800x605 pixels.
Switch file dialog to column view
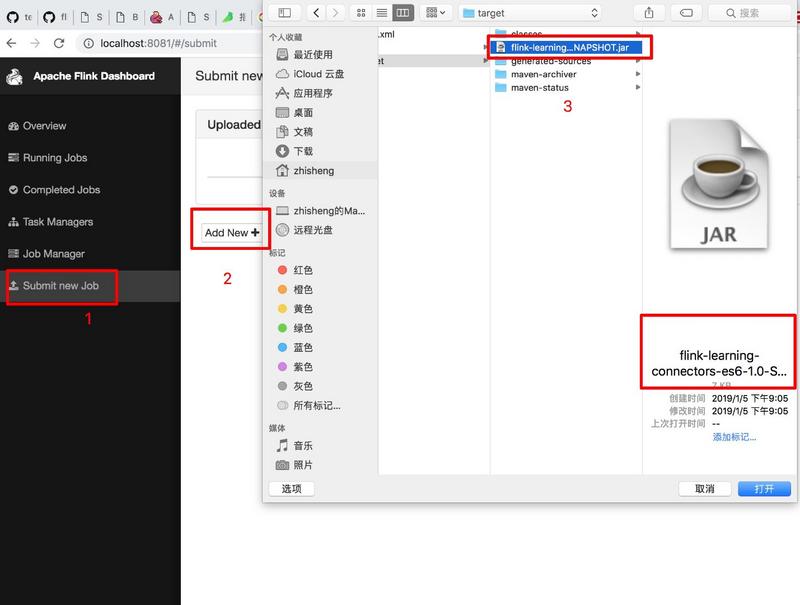pos(403,13)
